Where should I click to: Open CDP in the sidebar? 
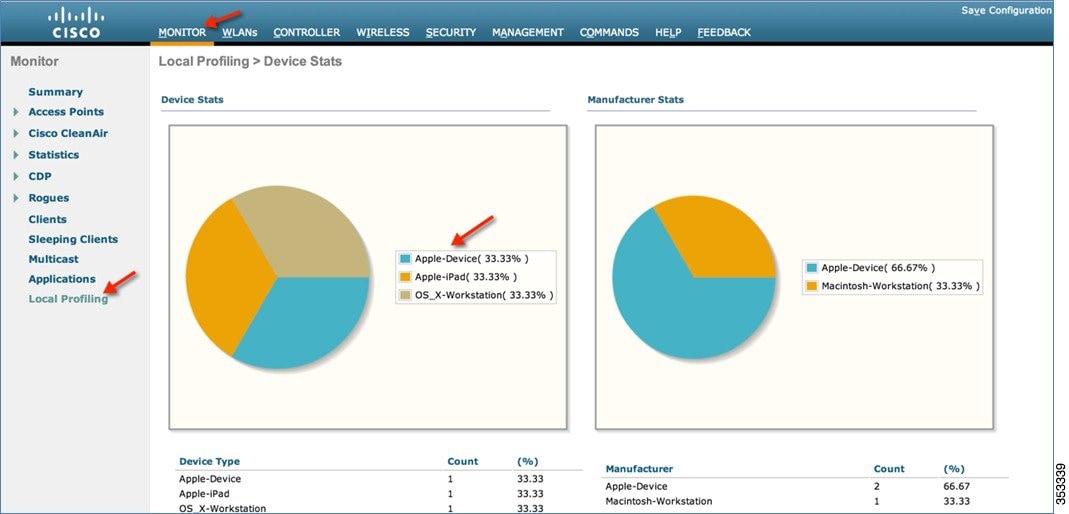(x=40, y=177)
